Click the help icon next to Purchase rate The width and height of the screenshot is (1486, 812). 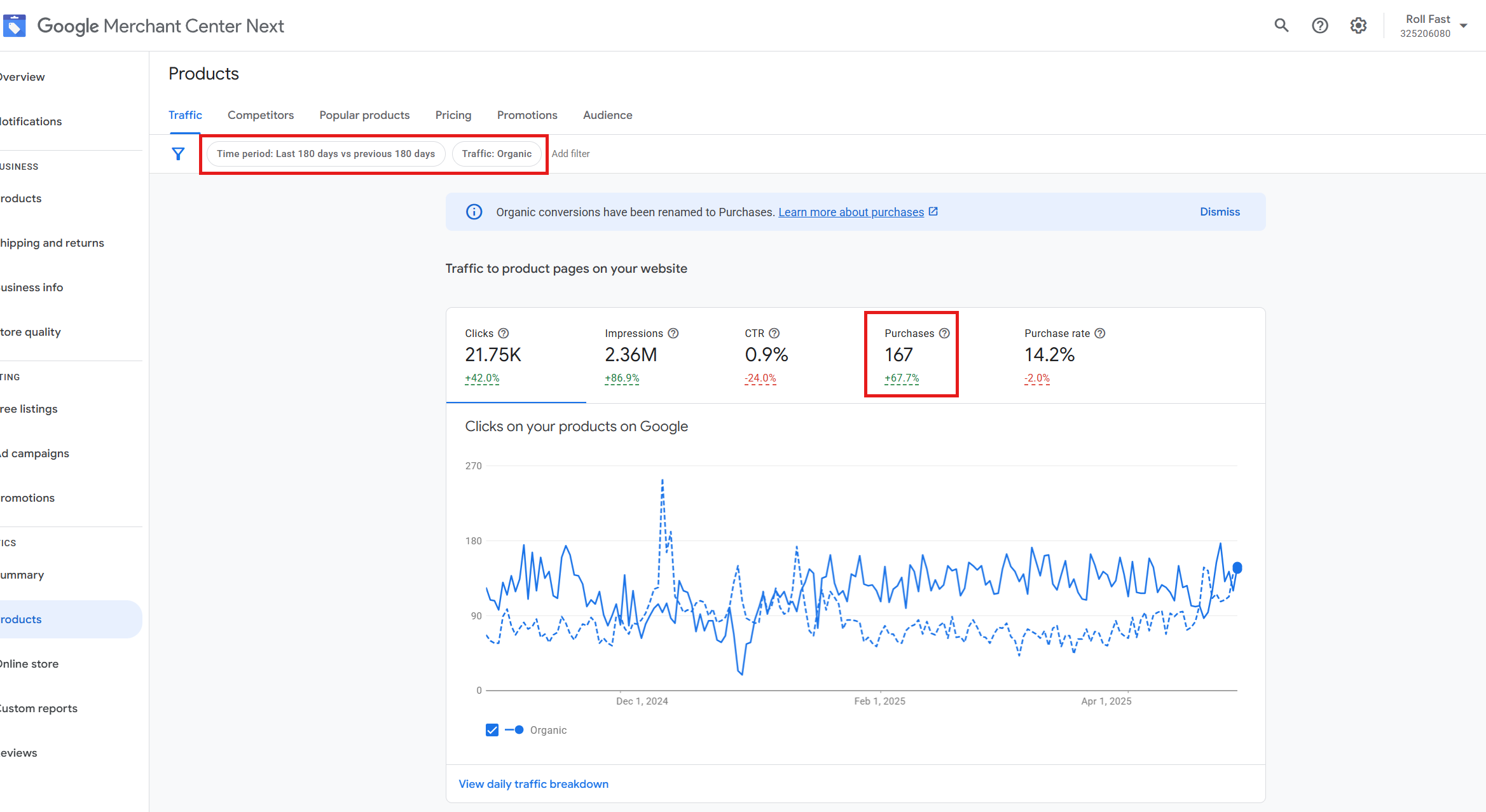[x=1100, y=333]
